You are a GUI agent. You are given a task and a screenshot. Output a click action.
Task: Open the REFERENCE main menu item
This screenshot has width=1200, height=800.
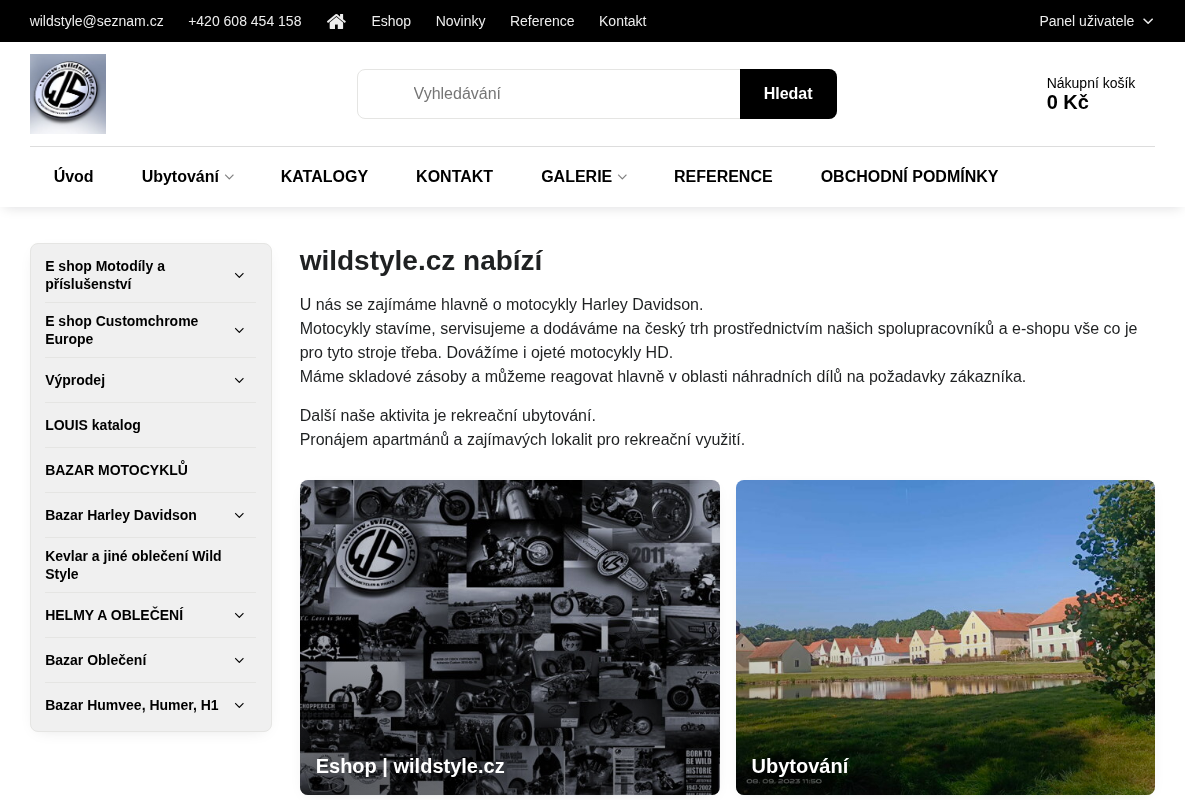point(723,177)
